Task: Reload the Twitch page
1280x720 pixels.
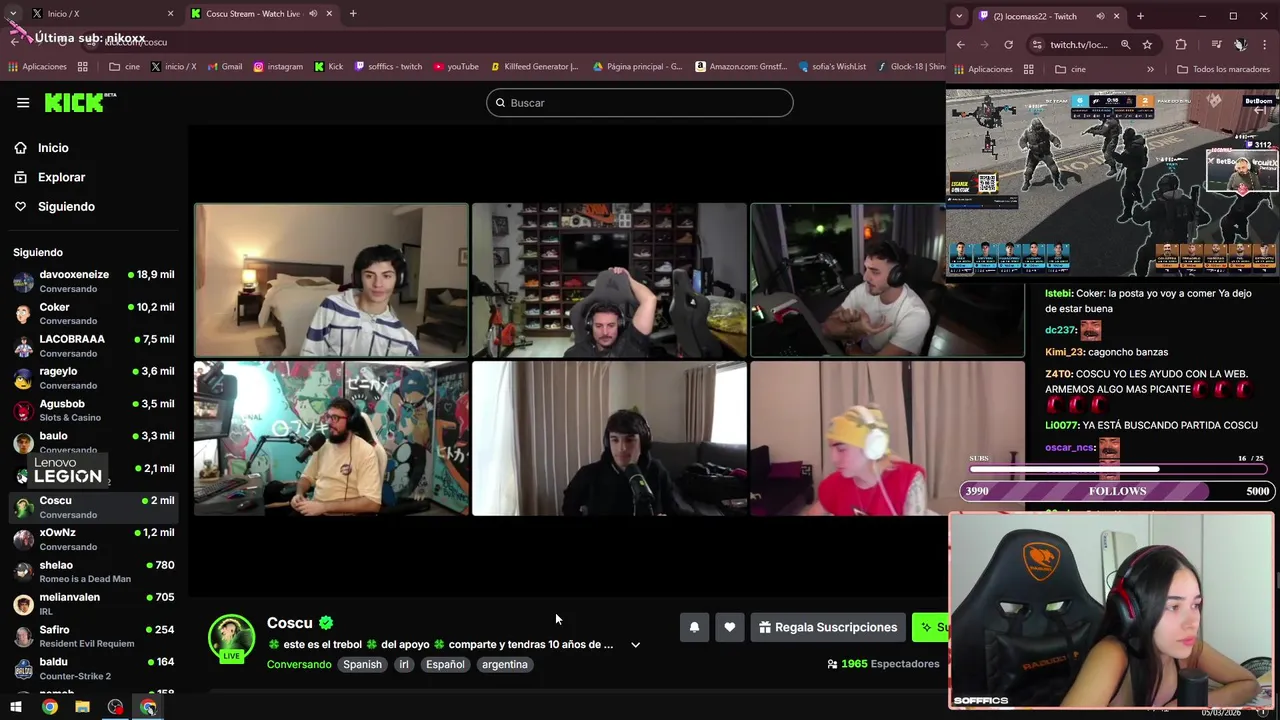Action: [1008, 45]
